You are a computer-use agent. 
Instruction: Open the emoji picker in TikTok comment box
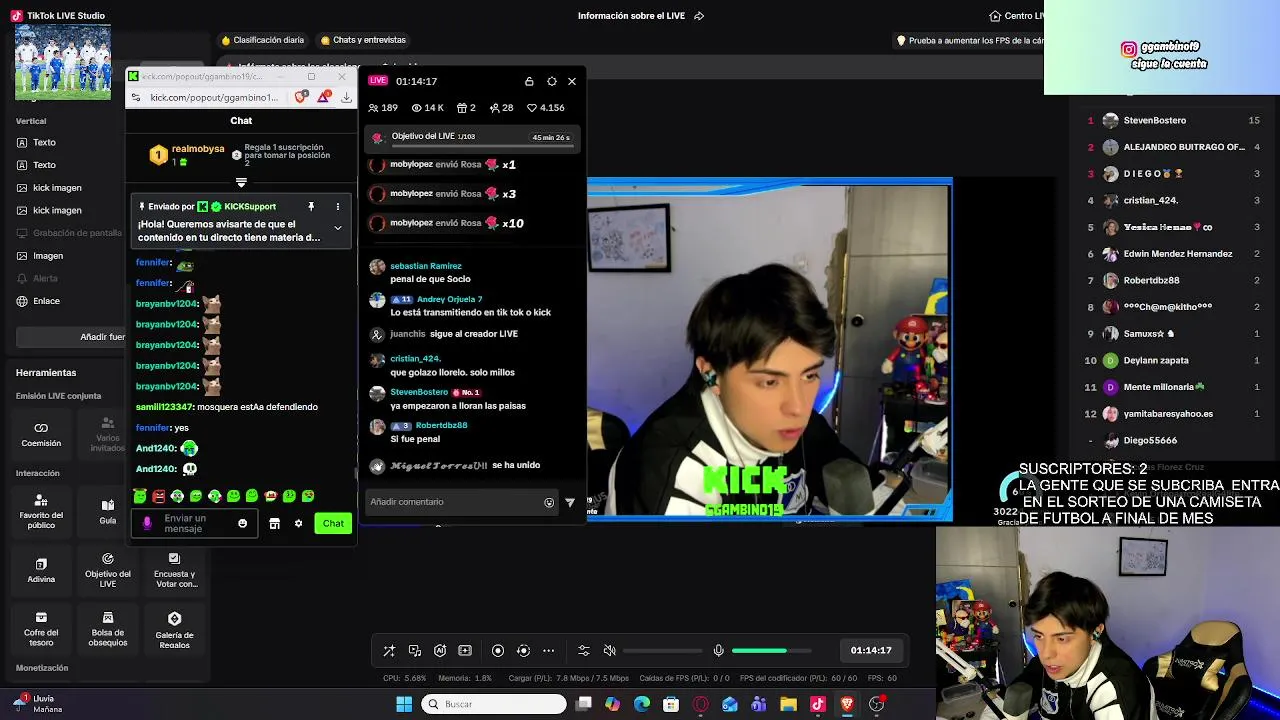(x=549, y=502)
